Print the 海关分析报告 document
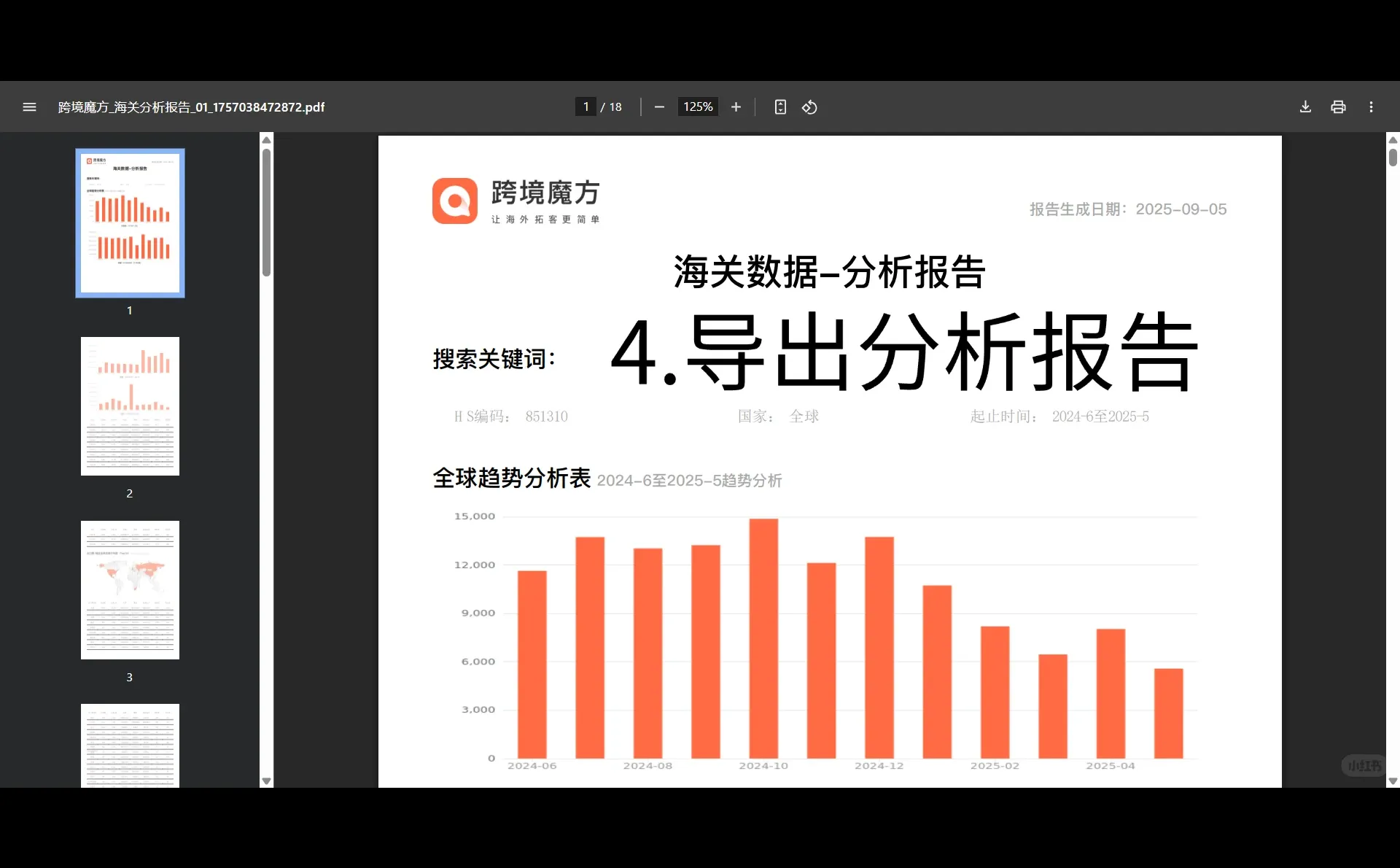Screen dimensions: 1400x868 1338,106
